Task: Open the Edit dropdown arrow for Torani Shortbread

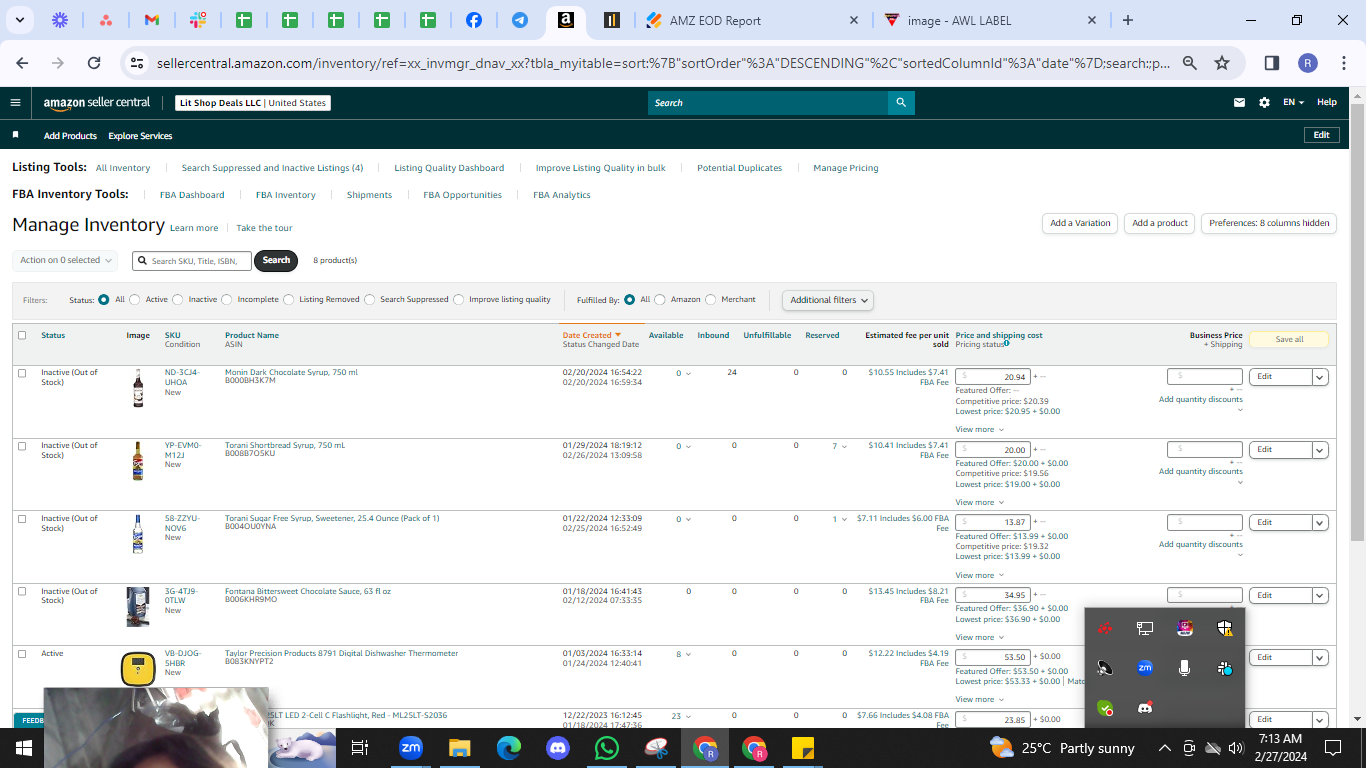Action: 1320,450
